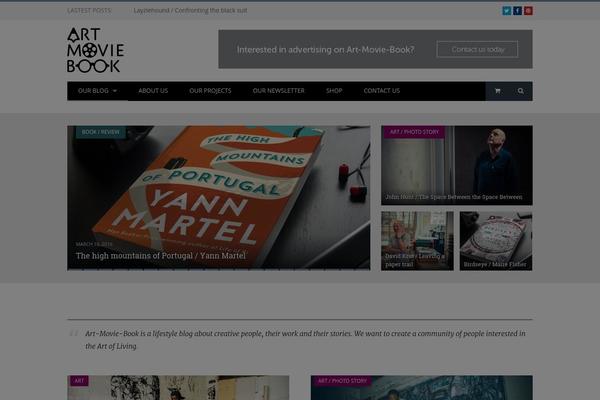Click the March date on featured post
Viewport: 600px width, 400px height.
tap(94, 244)
